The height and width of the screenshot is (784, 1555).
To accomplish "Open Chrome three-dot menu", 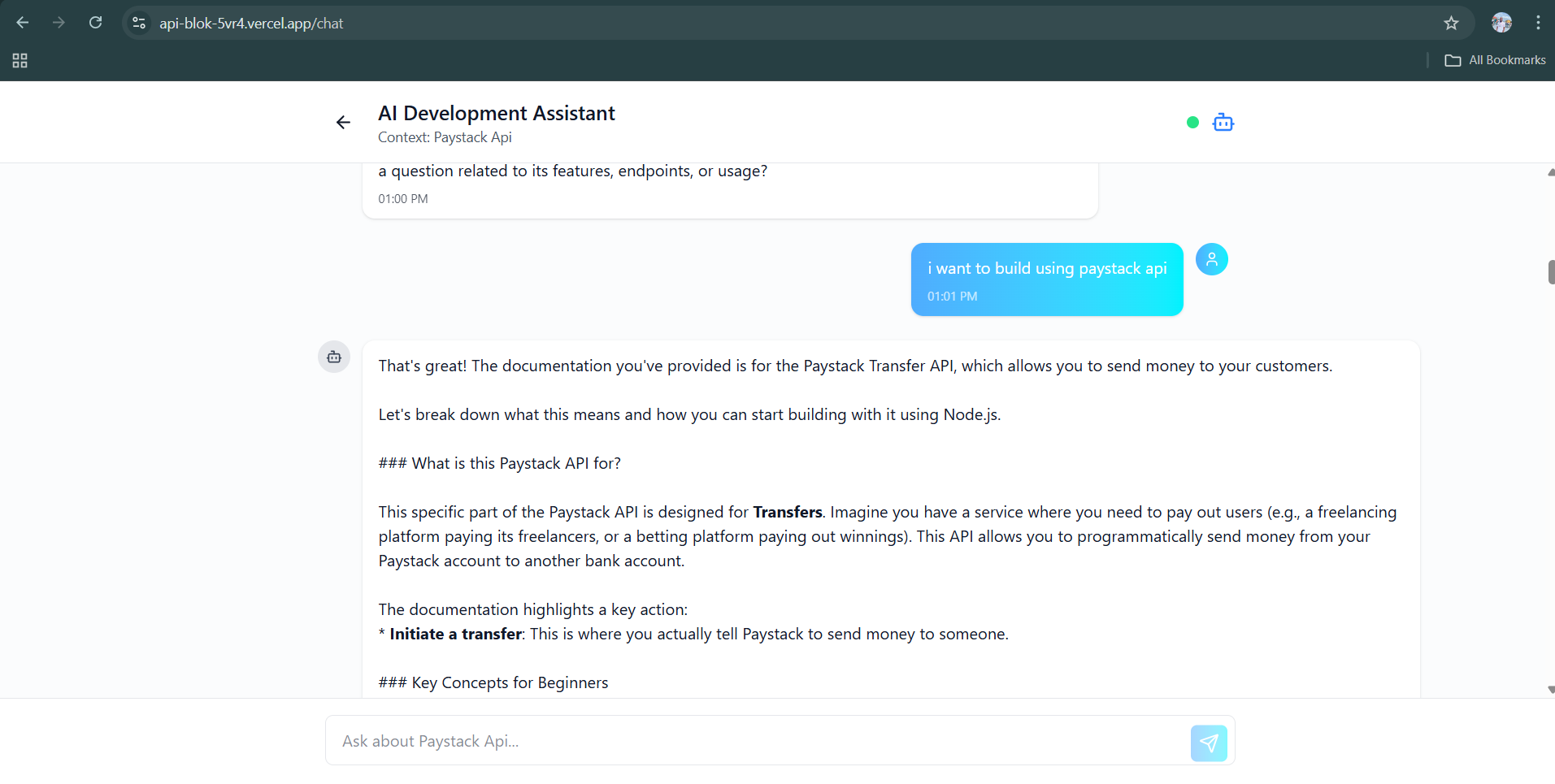I will coord(1538,23).
